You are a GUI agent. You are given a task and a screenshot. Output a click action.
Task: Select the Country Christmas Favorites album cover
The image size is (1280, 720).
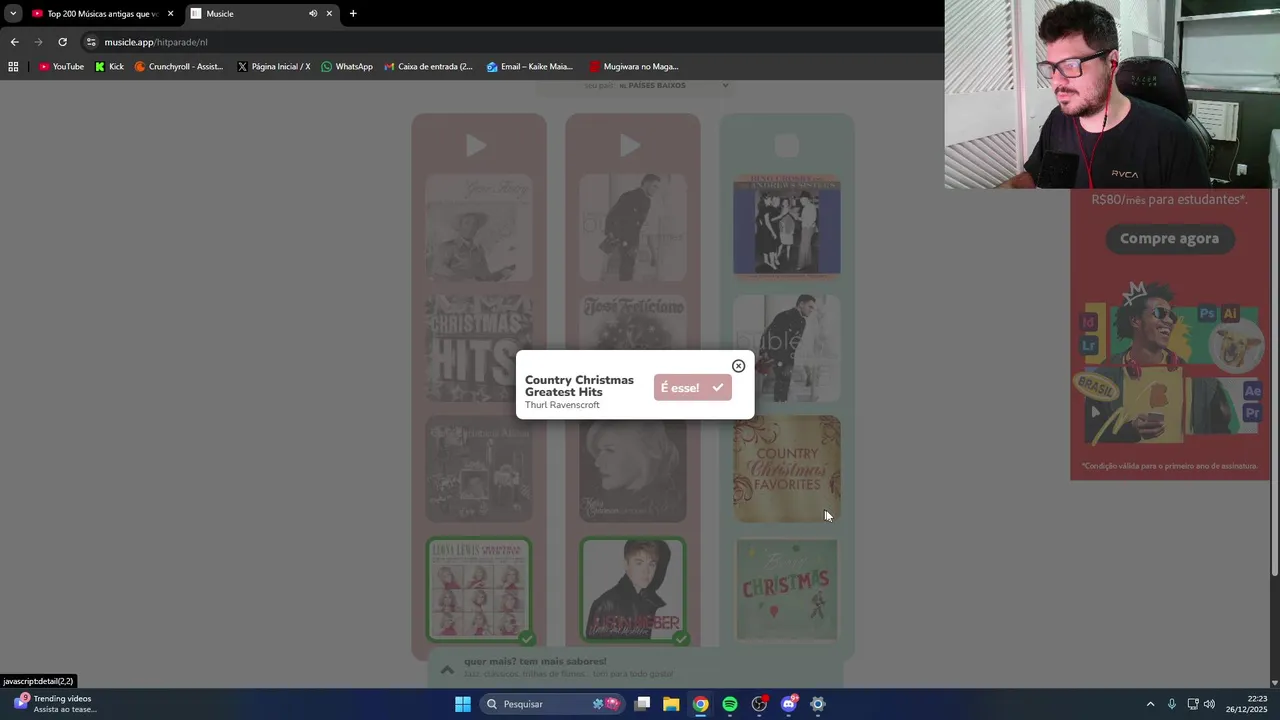tap(787, 469)
